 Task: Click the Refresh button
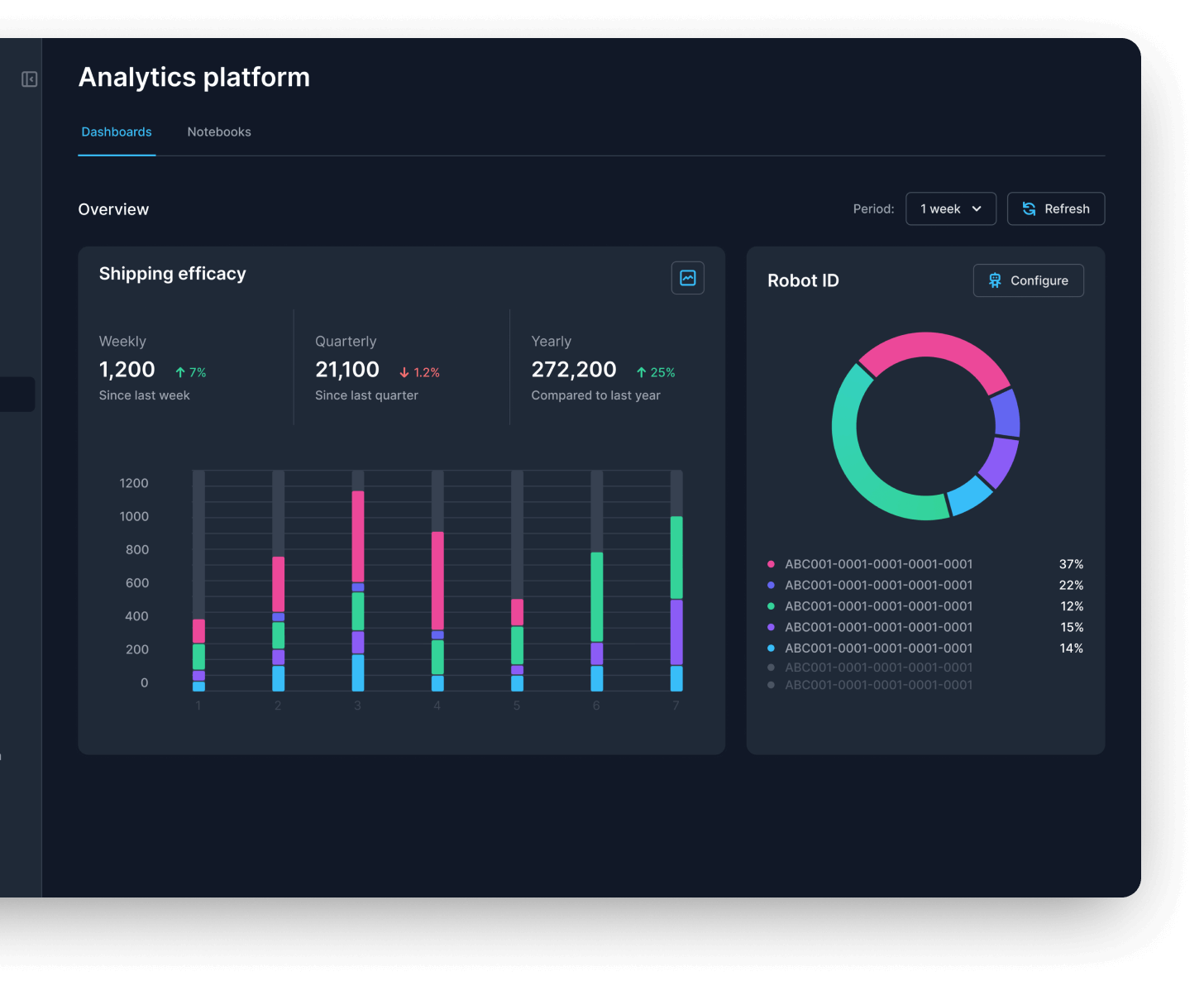[1056, 208]
